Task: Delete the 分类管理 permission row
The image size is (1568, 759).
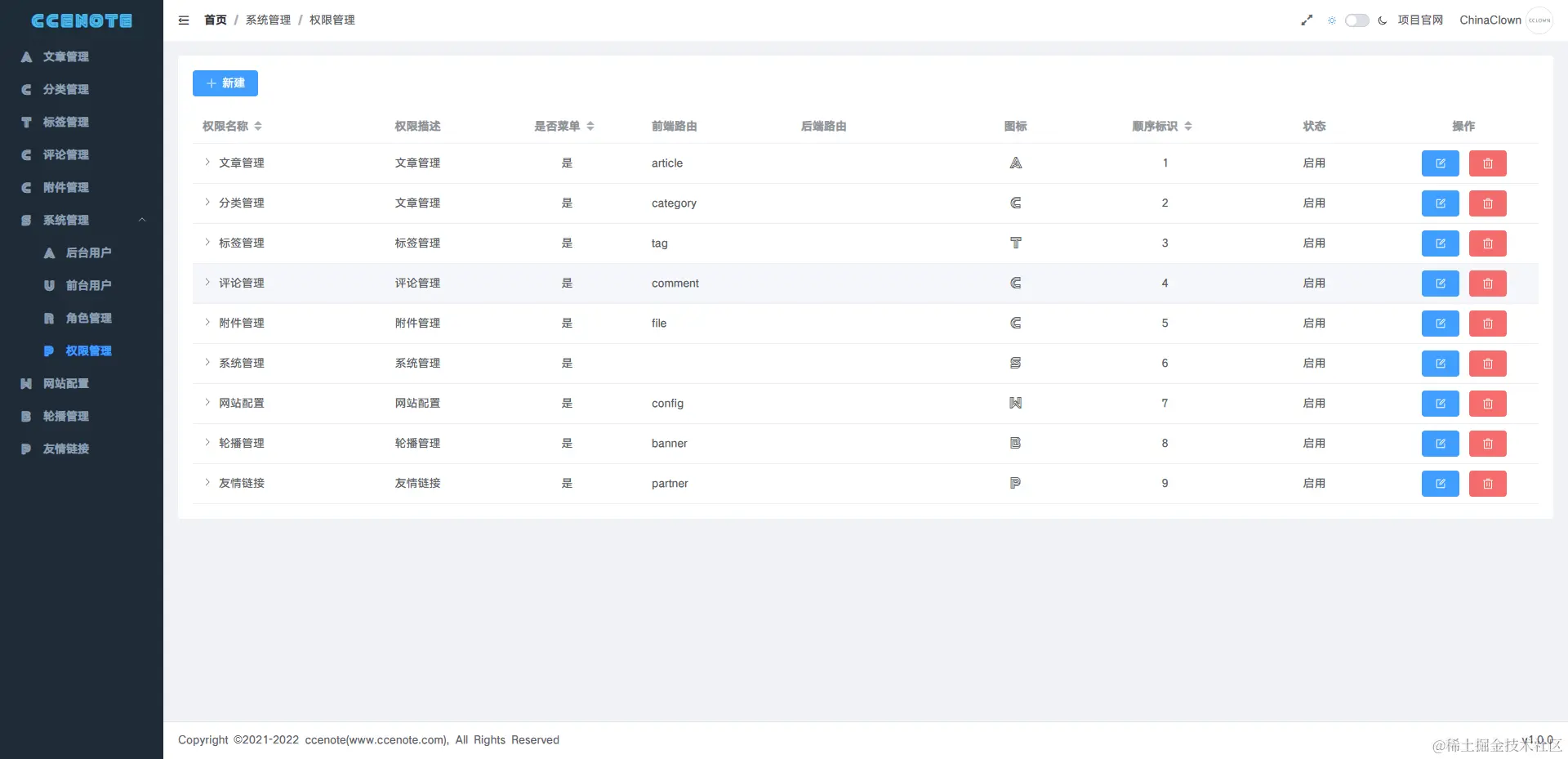Action: (x=1487, y=203)
